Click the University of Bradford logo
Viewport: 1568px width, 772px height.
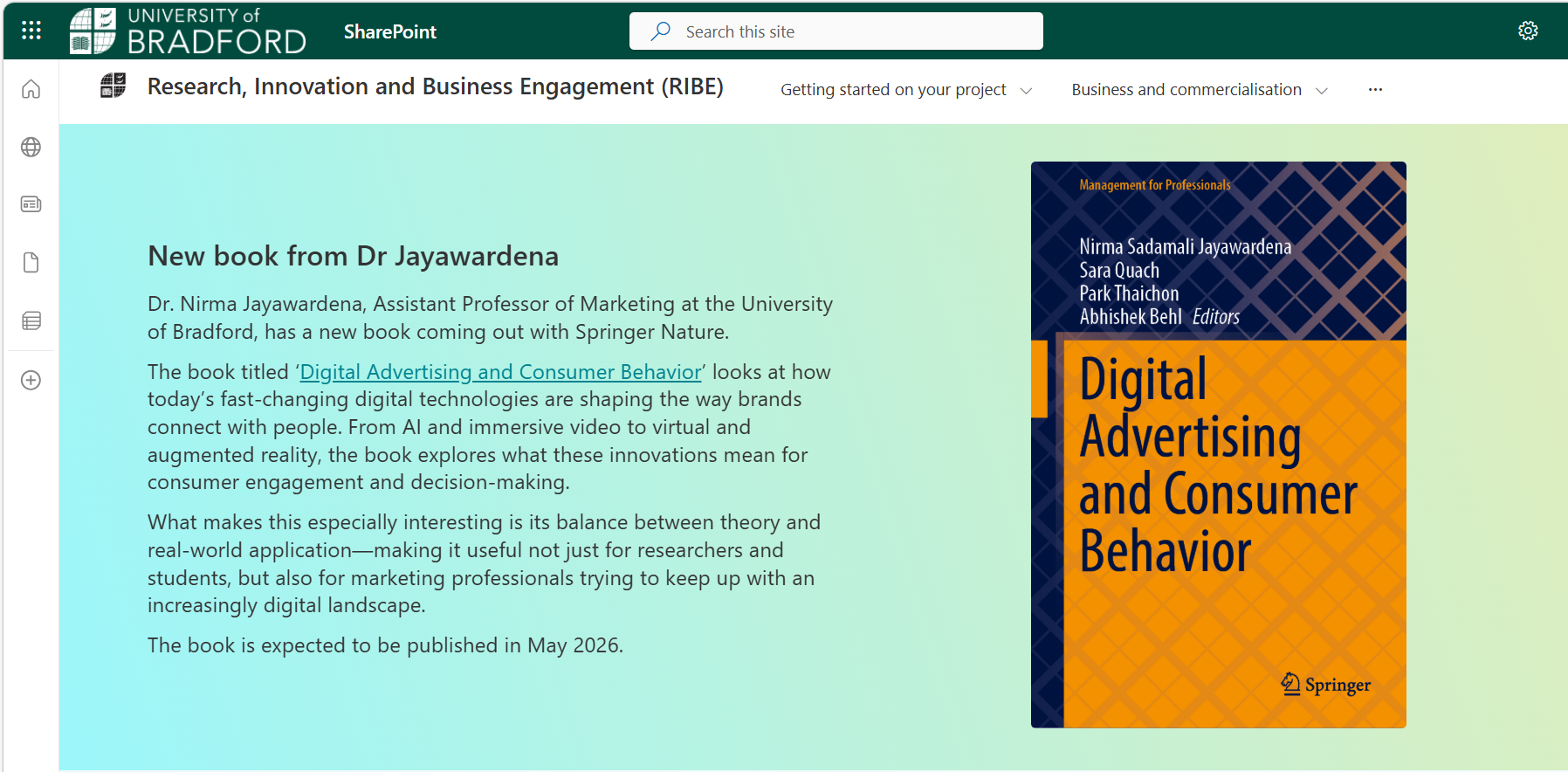188,31
